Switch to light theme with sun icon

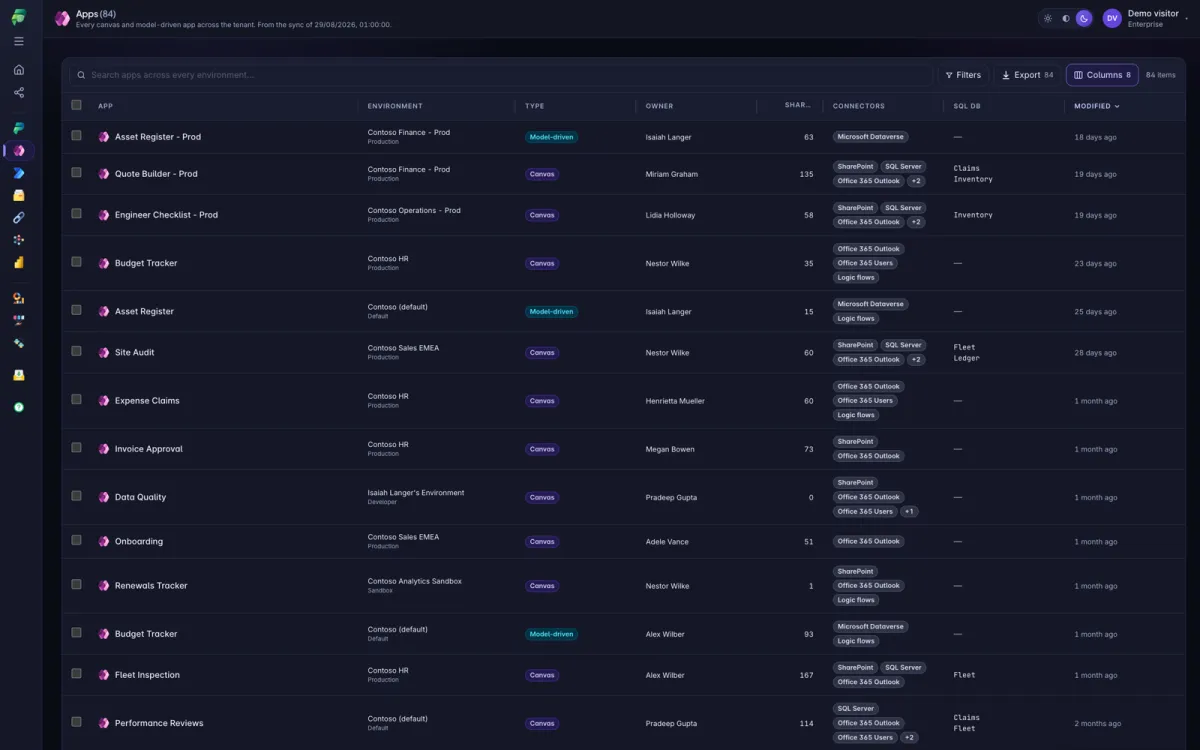(x=1047, y=18)
